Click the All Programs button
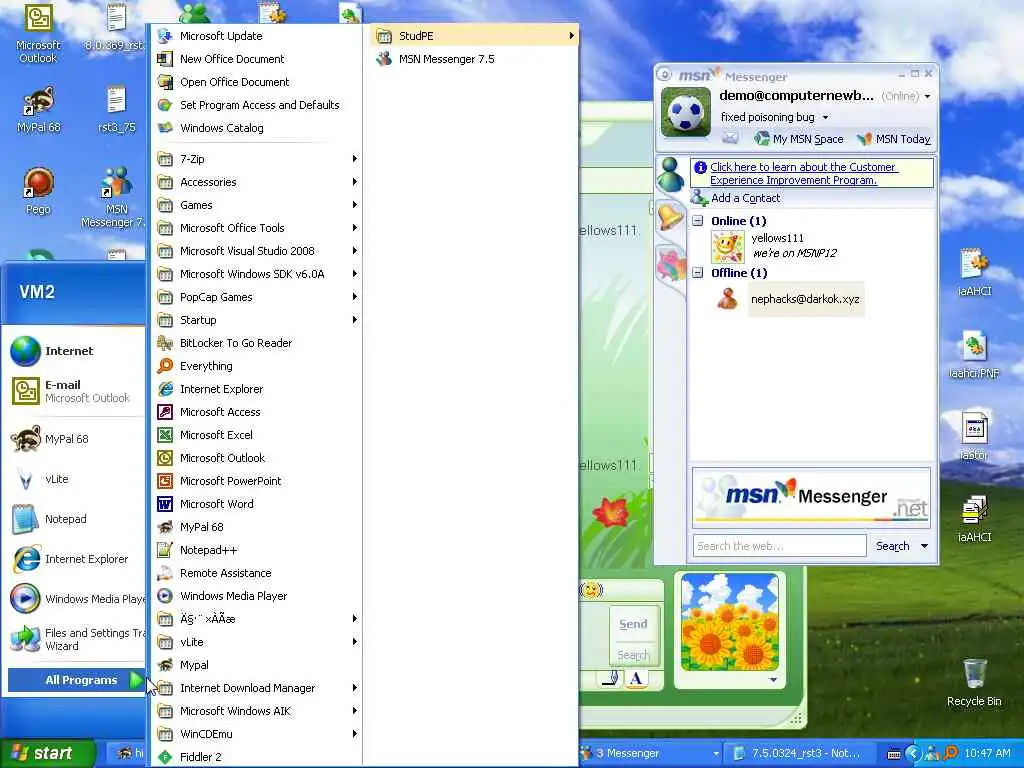The width and height of the screenshot is (1024, 768). (x=76, y=680)
